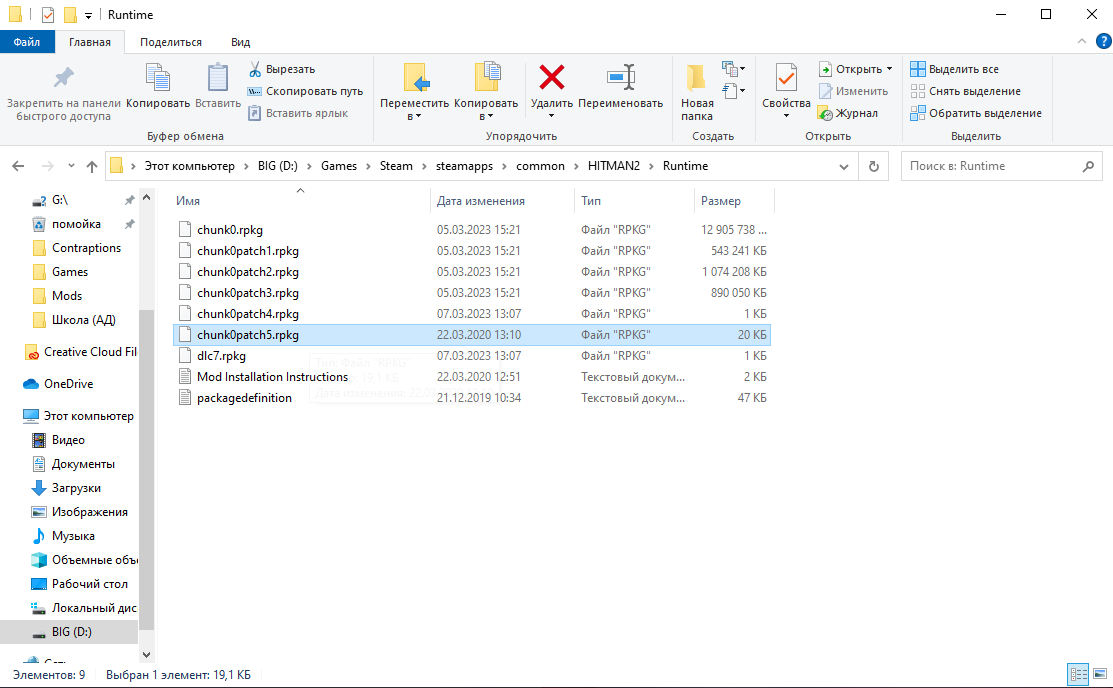Click the Cut (Вырезать) scissors icon
This screenshot has width=1113, height=688.
coord(255,69)
